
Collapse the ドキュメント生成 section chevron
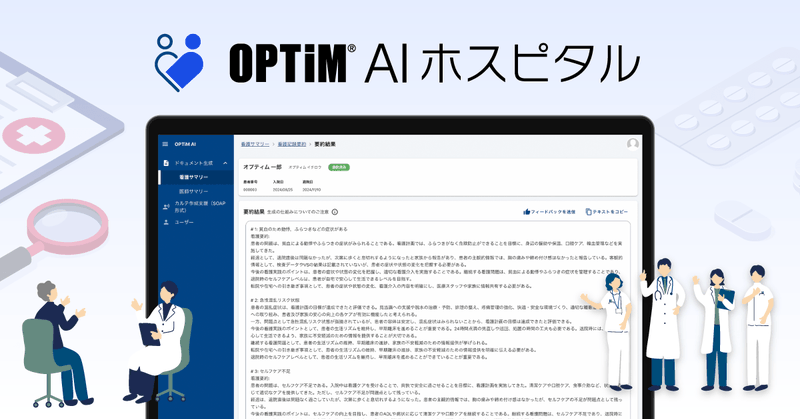pyautogui.click(x=225, y=163)
